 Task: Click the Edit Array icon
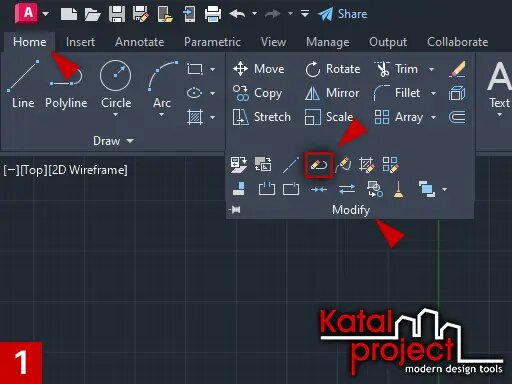tap(390, 165)
